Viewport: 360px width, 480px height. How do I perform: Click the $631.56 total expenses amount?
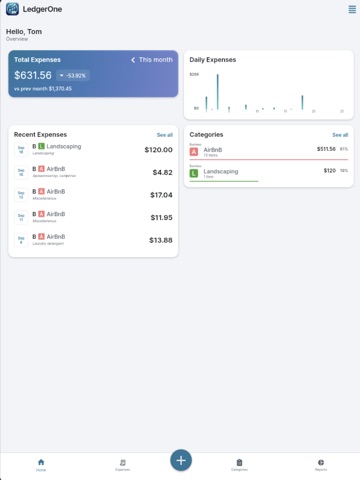(33, 75)
